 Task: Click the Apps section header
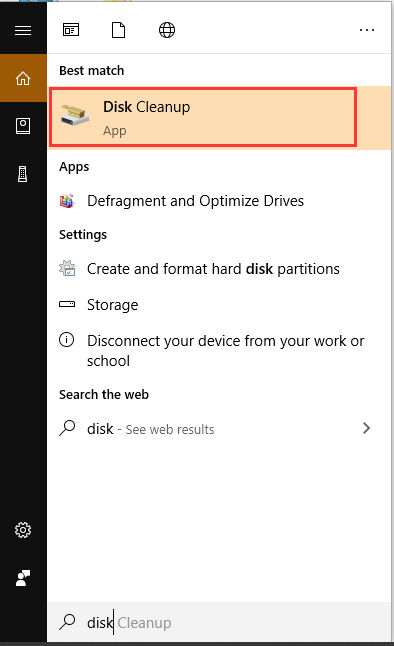pyautogui.click(x=74, y=167)
